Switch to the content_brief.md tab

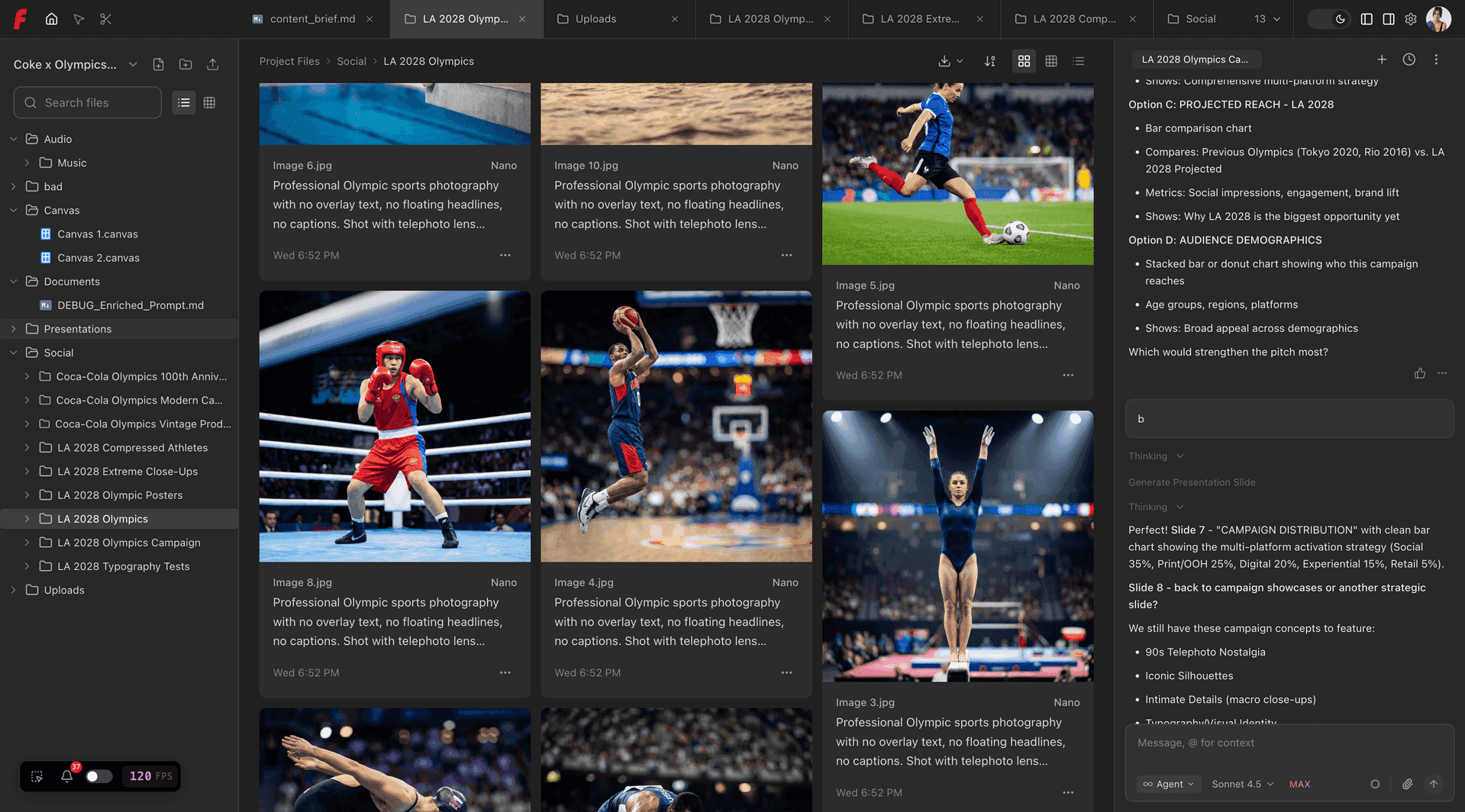pyautogui.click(x=312, y=19)
